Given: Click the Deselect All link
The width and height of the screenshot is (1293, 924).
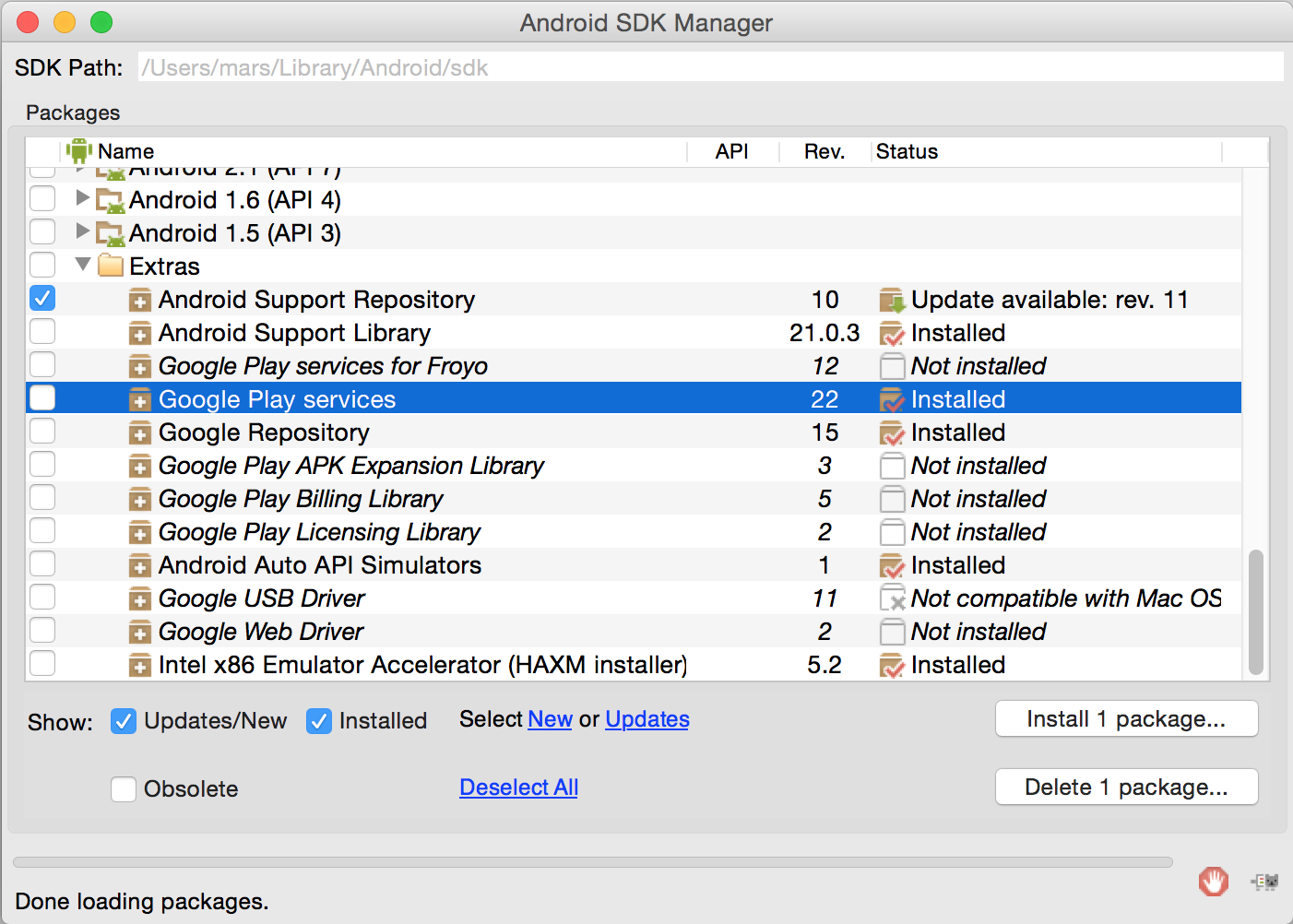Looking at the screenshot, I should click(518, 788).
